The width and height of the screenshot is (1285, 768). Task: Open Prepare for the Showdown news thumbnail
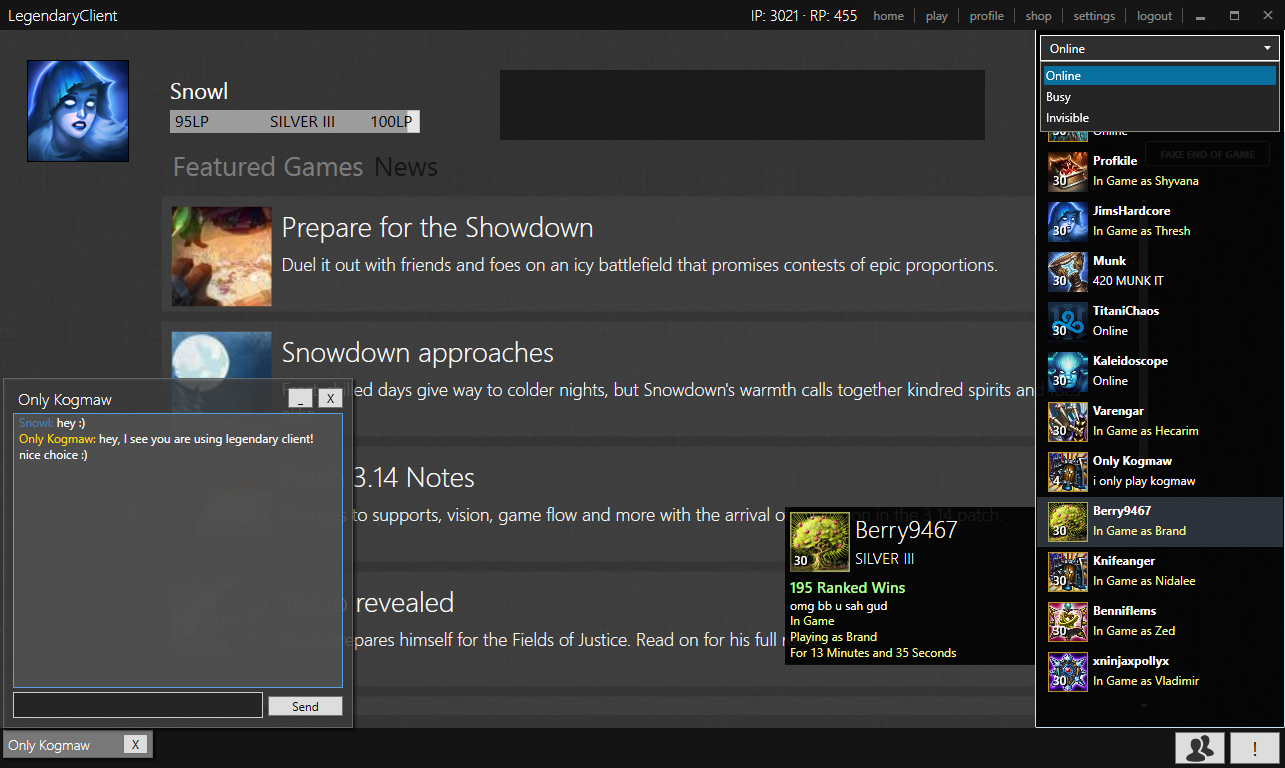[221, 256]
